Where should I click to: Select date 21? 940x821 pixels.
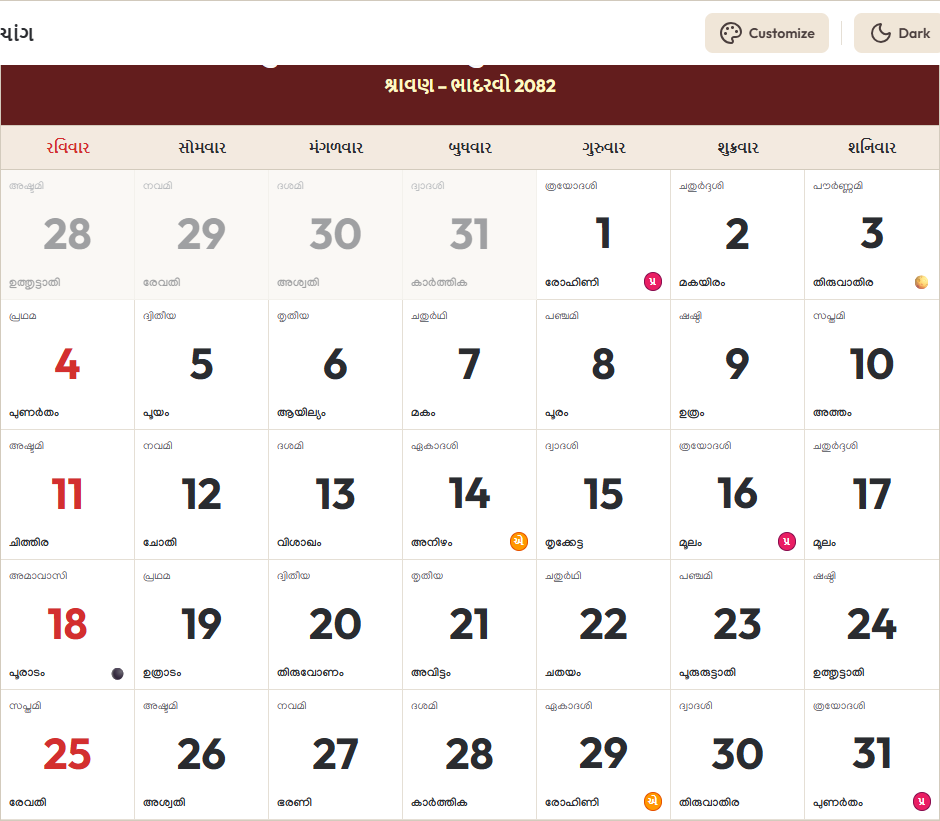(x=470, y=624)
